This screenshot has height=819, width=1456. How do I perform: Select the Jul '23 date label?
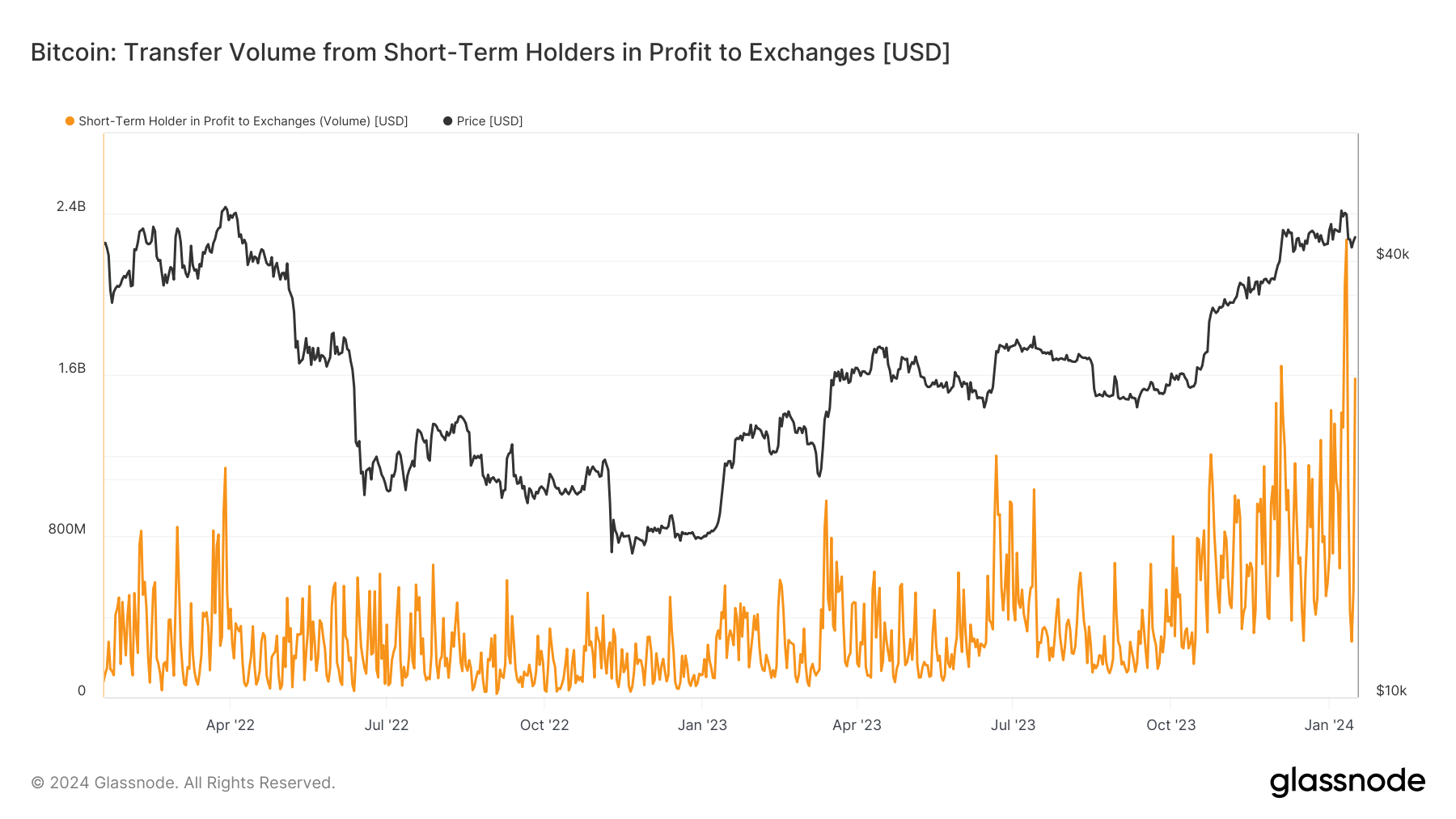coord(1013,725)
